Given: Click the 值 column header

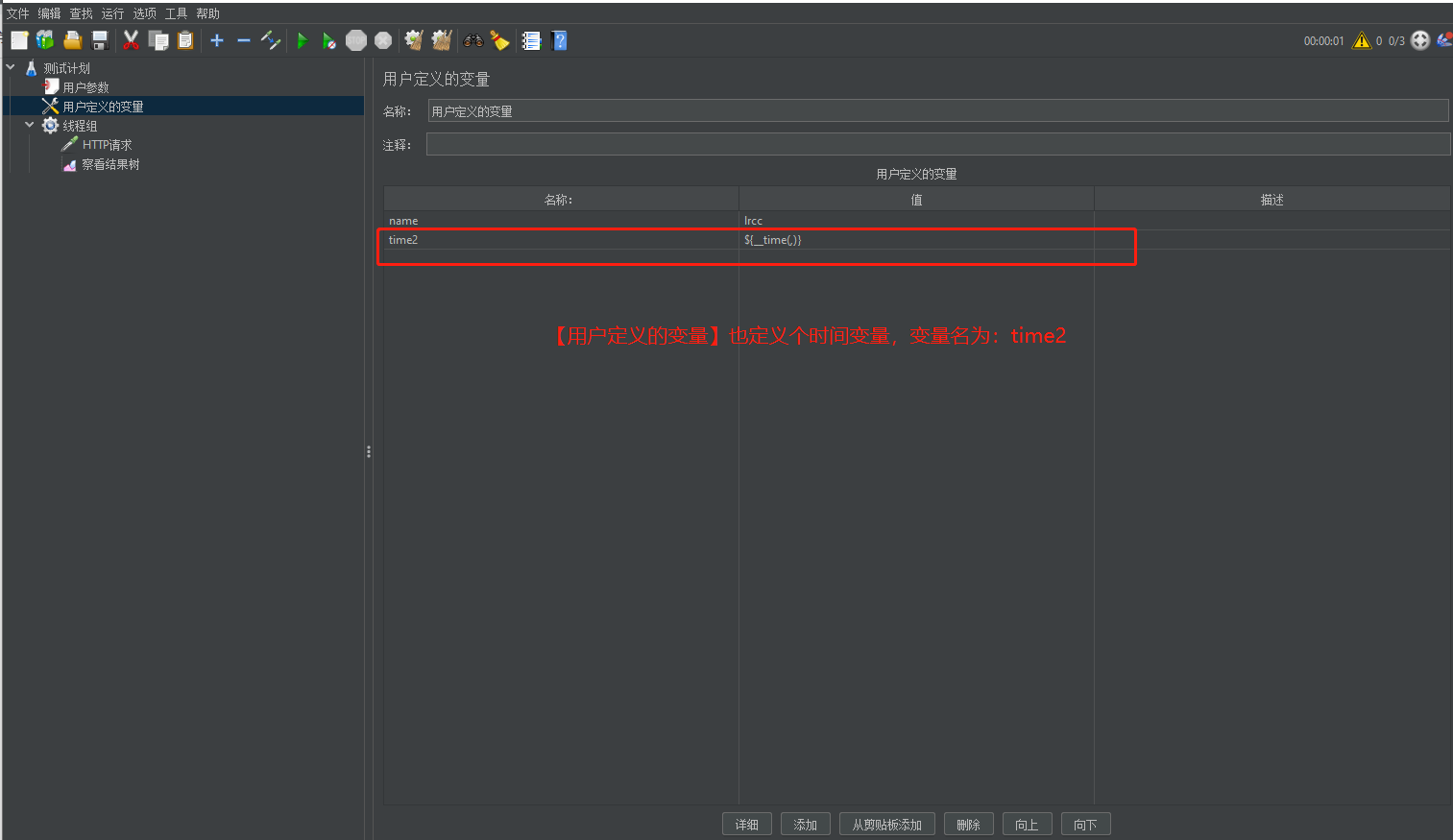Looking at the screenshot, I should click(916, 200).
